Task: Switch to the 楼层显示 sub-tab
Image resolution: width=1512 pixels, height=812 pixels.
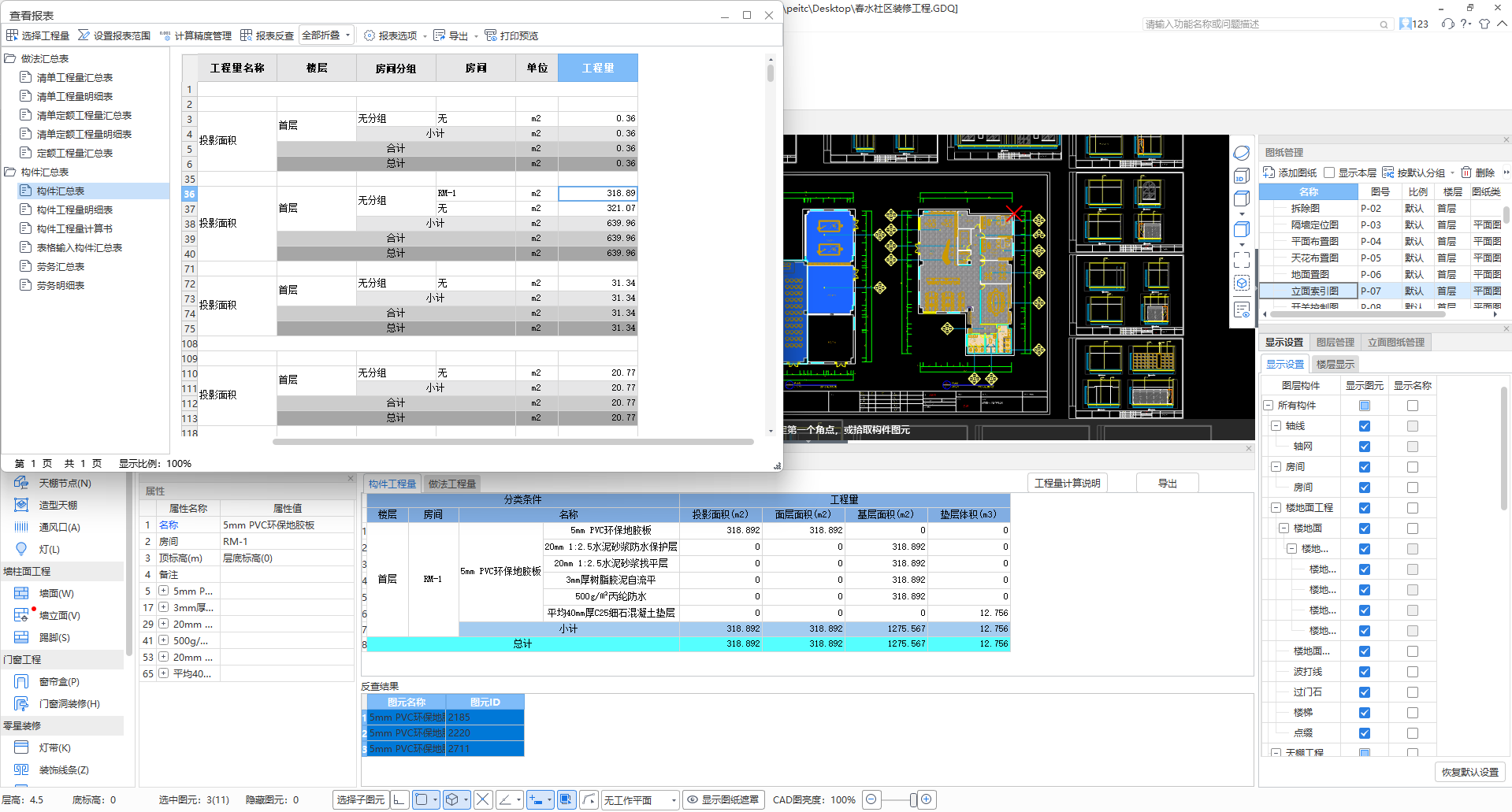Action: 1336,364
